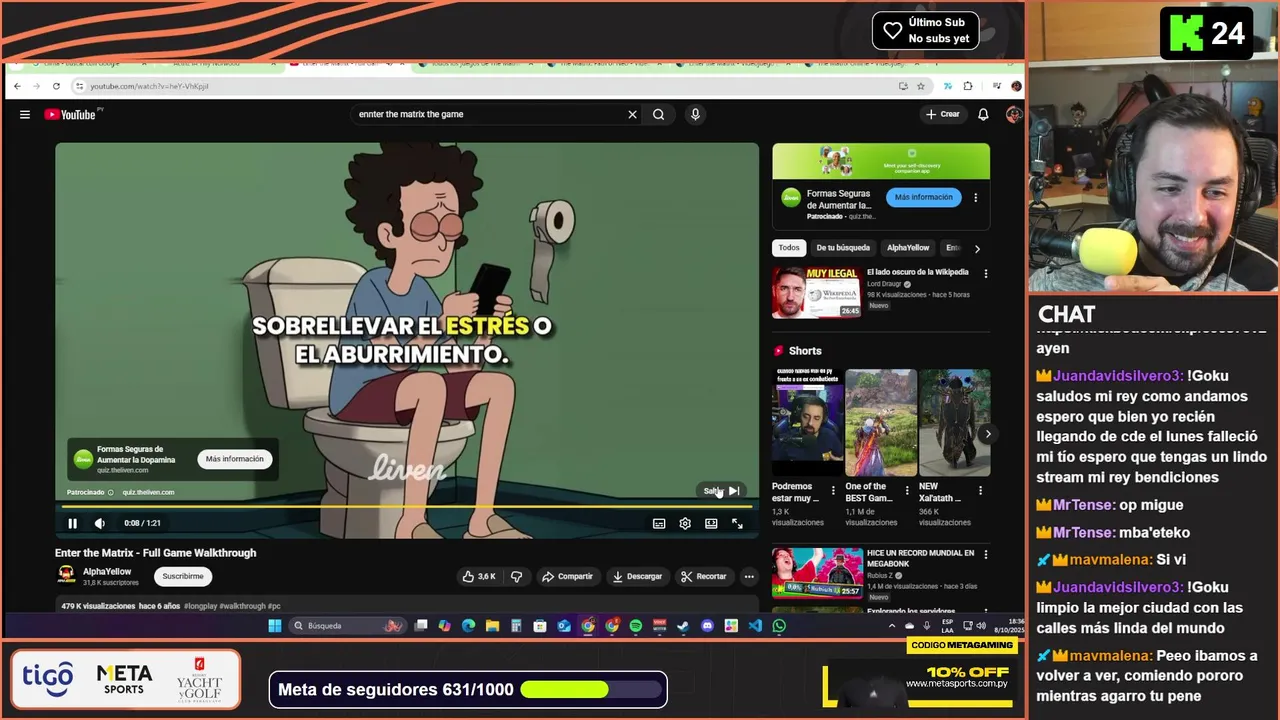The height and width of the screenshot is (720, 1280).
Task: Open options for El lado oscuro de la Wikipedia
Action: pyautogui.click(x=986, y=273)
